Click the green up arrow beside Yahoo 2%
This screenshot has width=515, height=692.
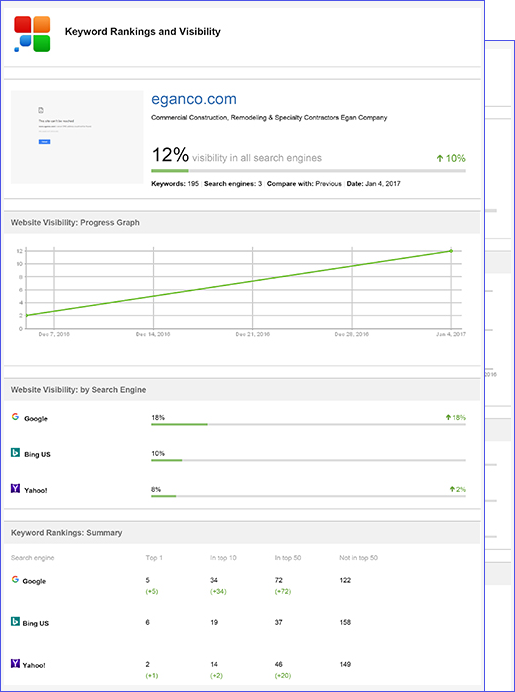tap(452, 489)
